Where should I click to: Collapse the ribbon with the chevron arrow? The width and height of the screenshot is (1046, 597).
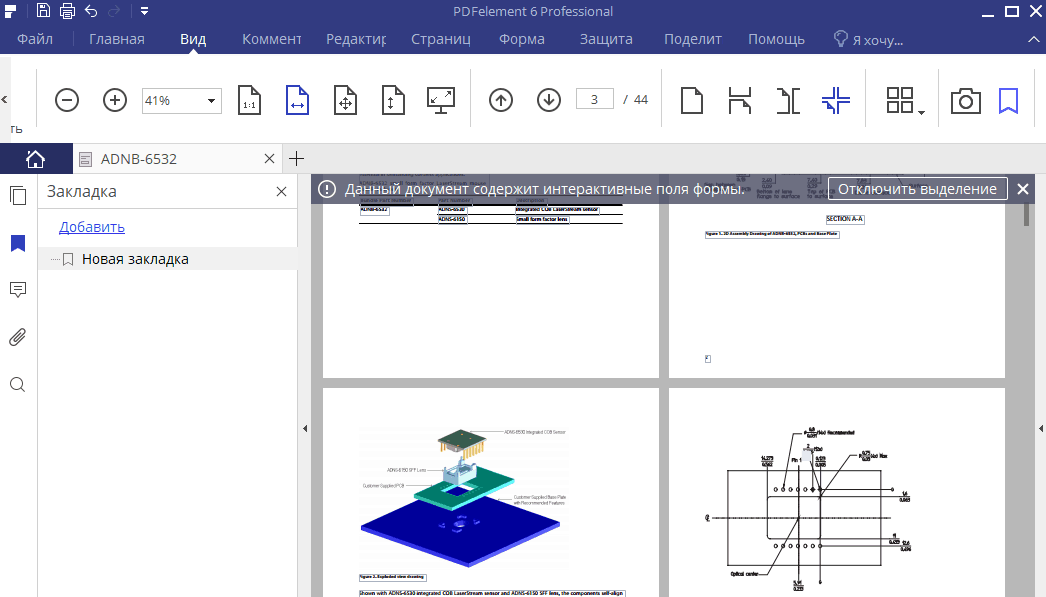pyautogui.click(x=1034, y=40)
